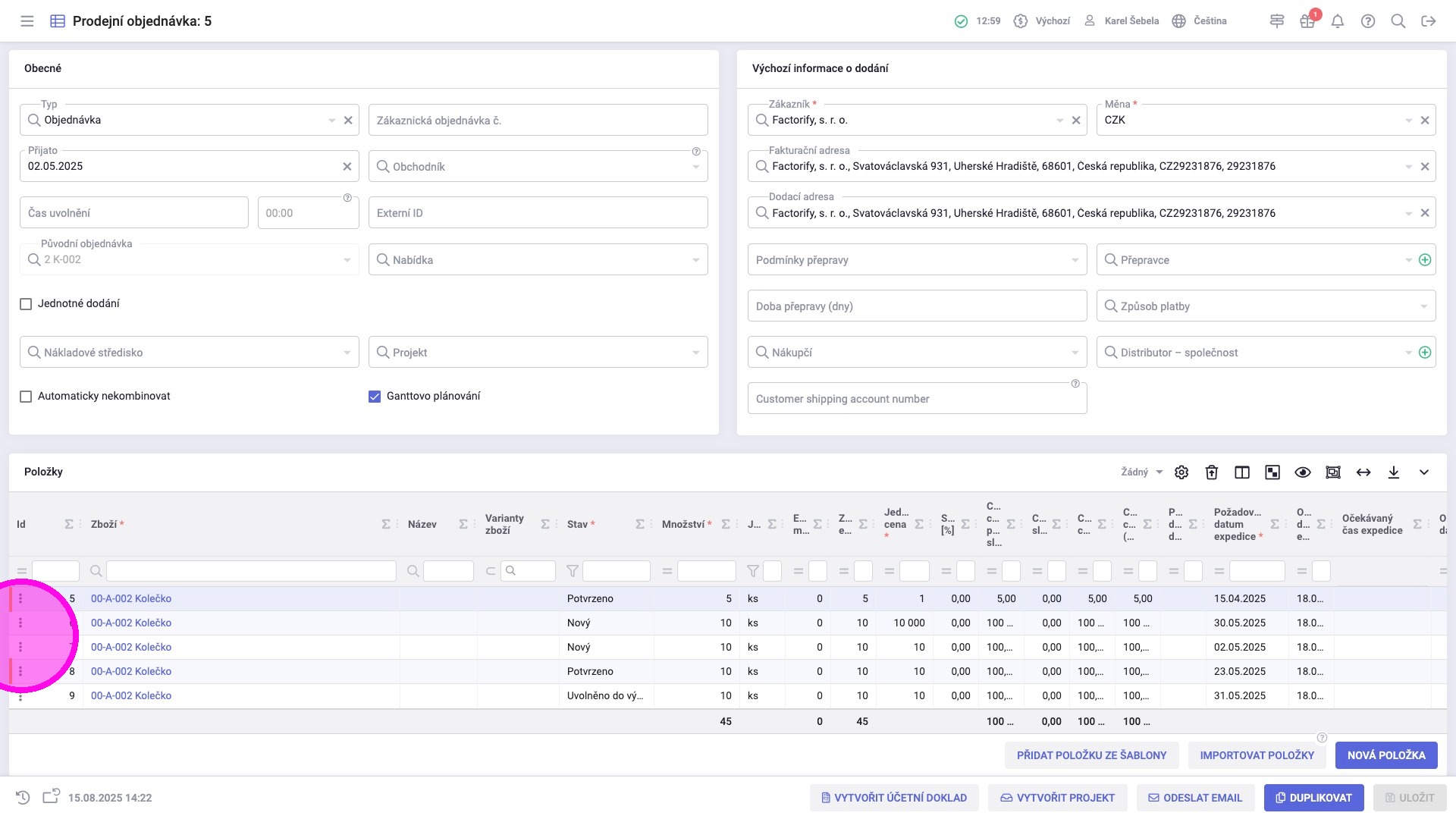Expand the Žádný preset dropdown
The image size is (1456, 819).
1141,472
